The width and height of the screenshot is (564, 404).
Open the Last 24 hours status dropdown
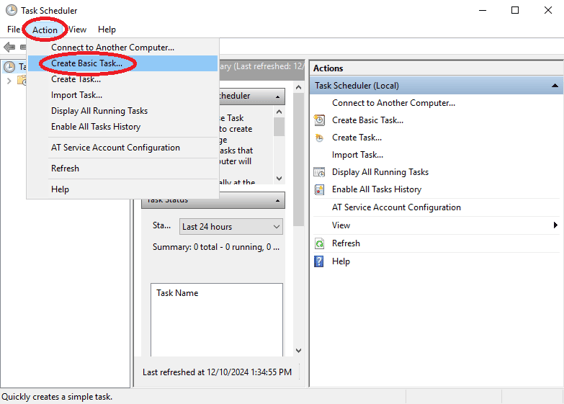click(231, 227)
